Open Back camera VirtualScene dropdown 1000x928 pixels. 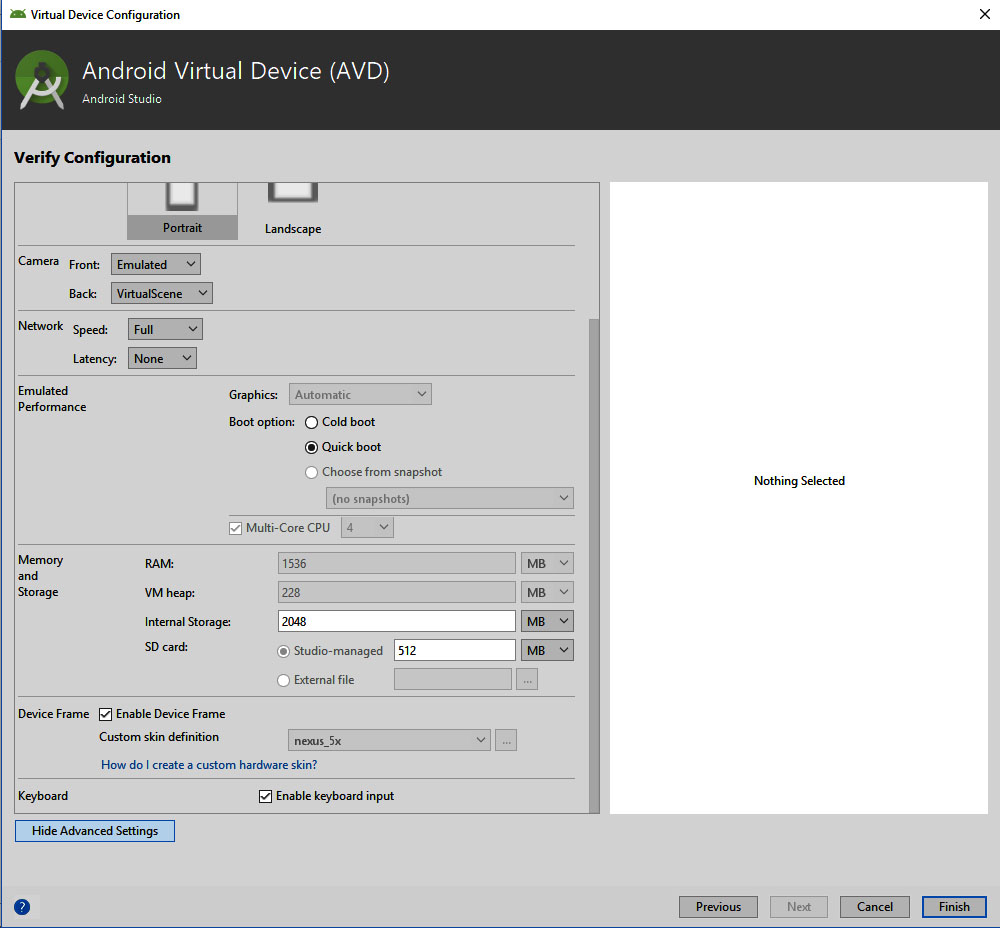tap(162, 294)
